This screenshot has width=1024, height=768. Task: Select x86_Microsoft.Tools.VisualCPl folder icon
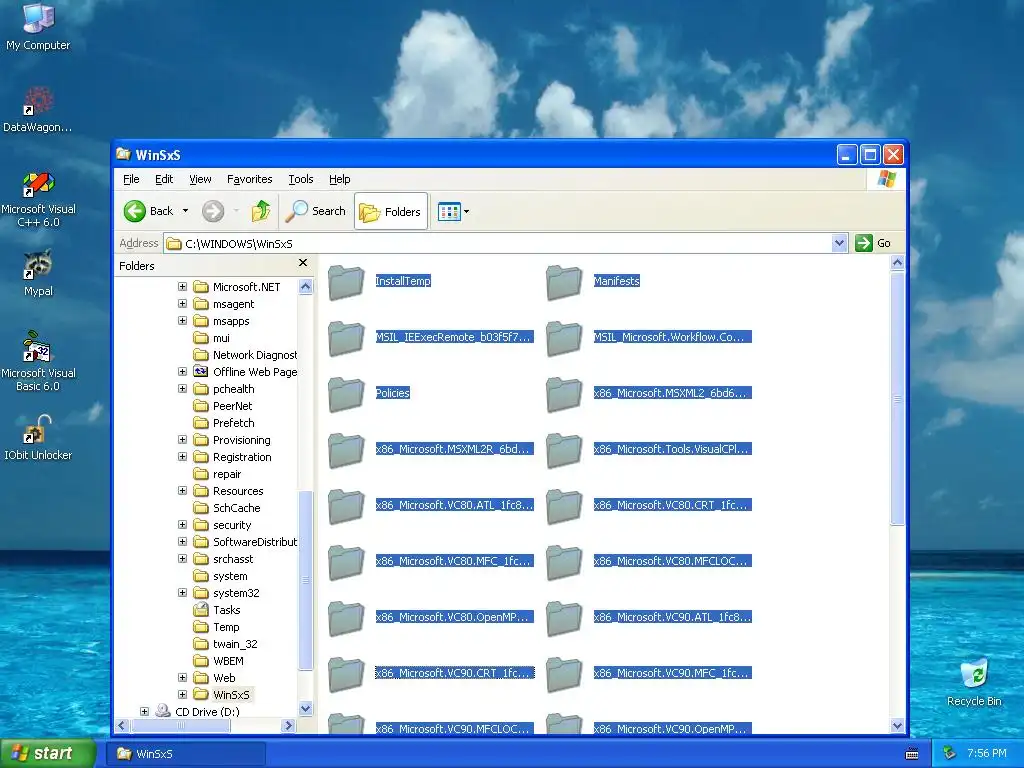click(x=564, y=450)
